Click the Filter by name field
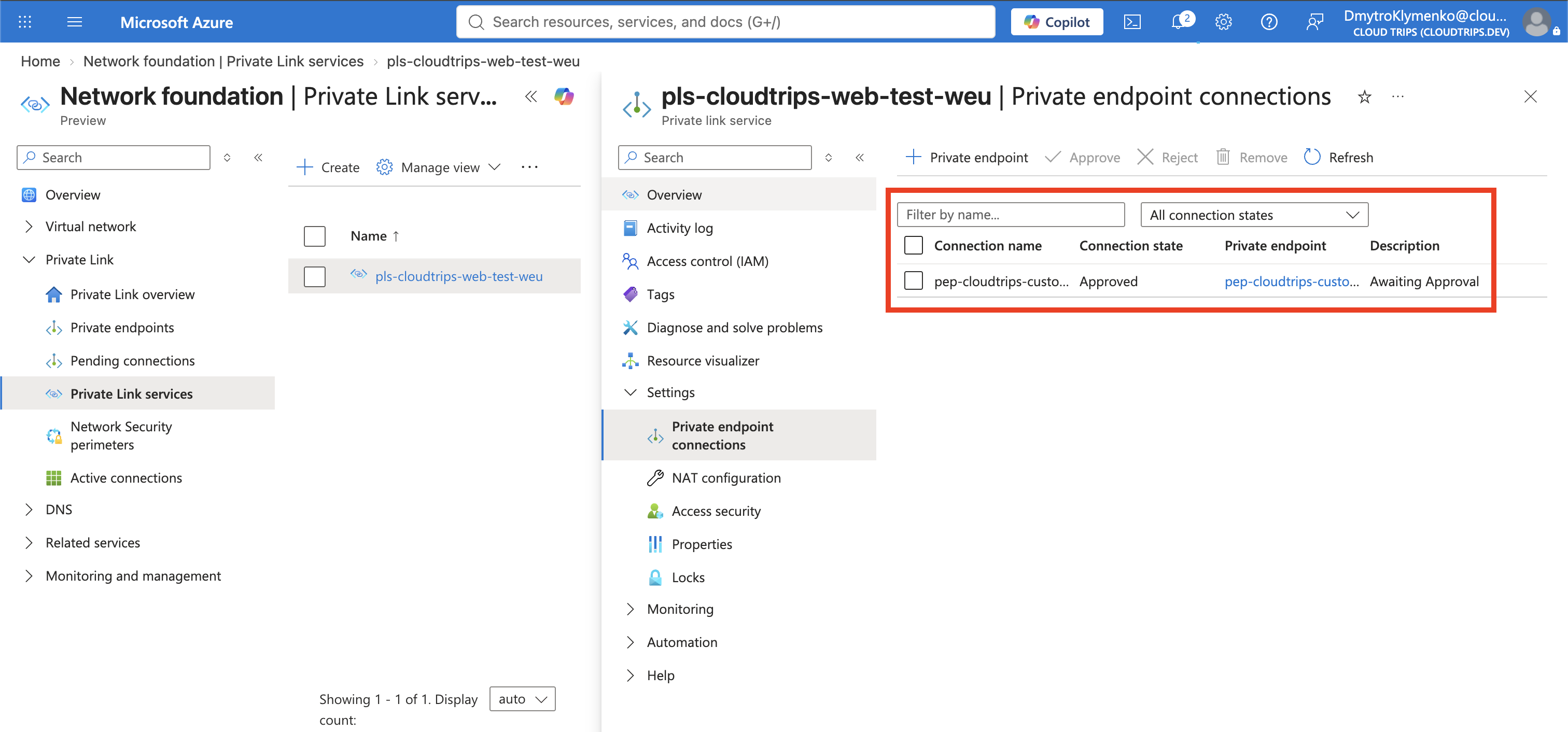Image resolution: width=1568 pixels, height=732 pixels. [1011, 215]
